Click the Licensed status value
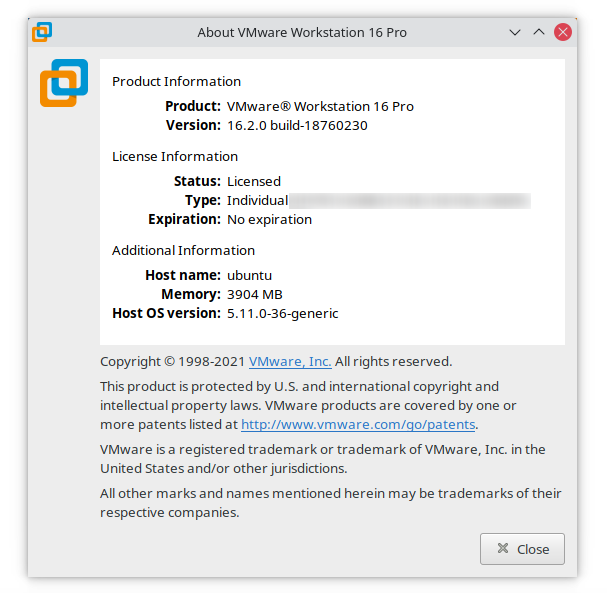 (x=254, y=182)
